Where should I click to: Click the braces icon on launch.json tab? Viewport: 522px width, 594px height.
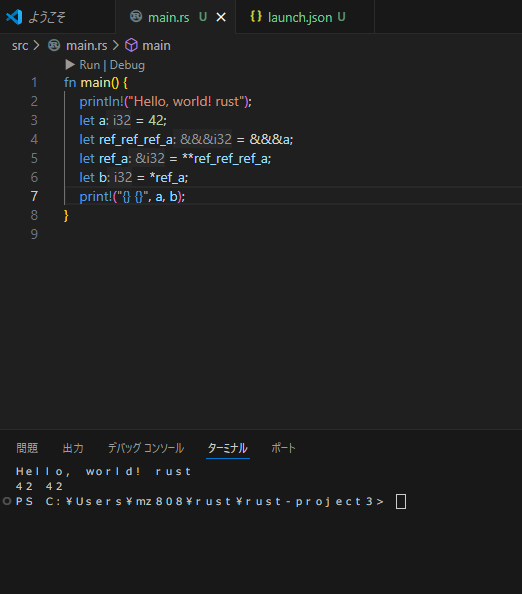tap(256, 16)
